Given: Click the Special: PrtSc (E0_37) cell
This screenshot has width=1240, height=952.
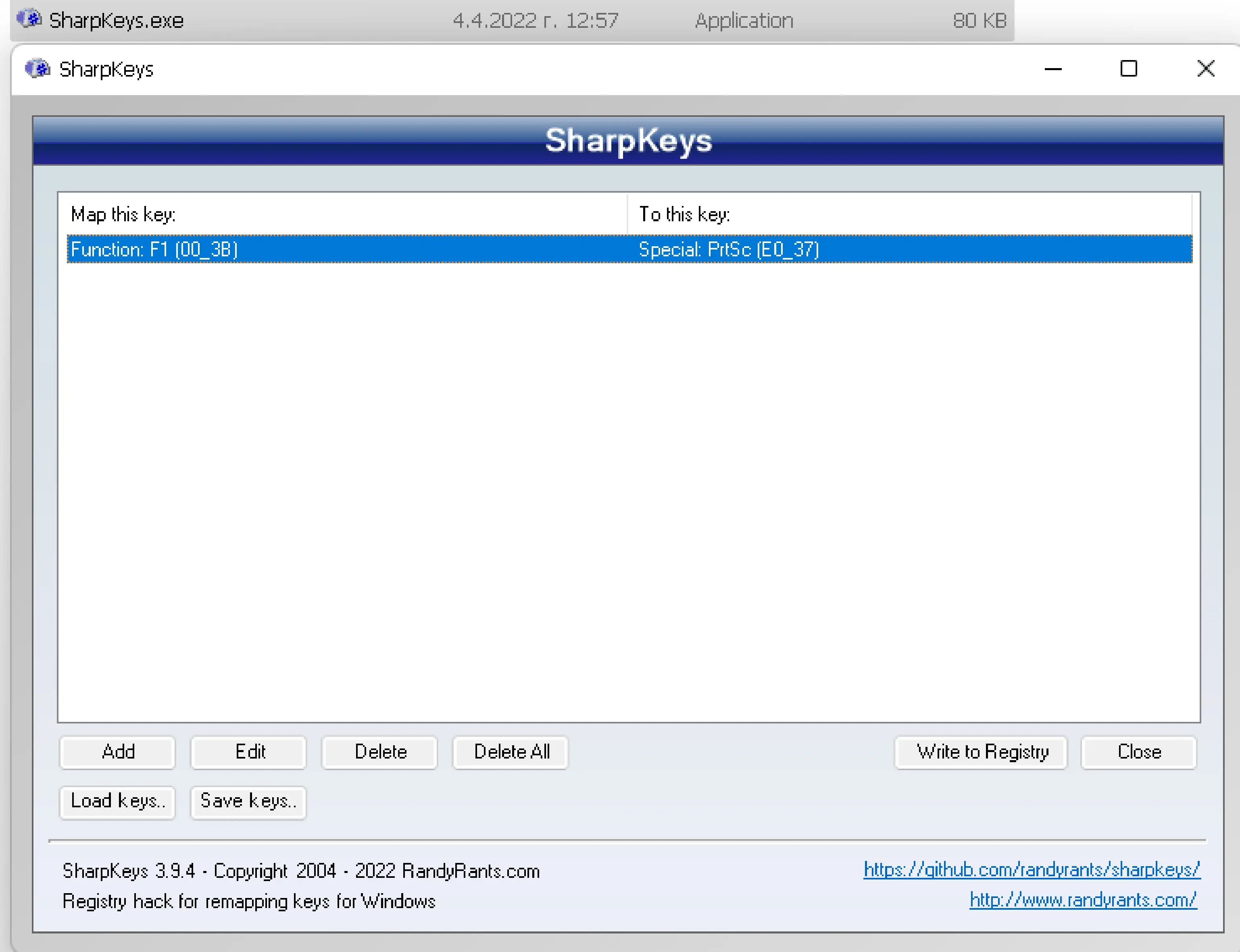Looking at the screenshot, I should (x=729, y=249).
